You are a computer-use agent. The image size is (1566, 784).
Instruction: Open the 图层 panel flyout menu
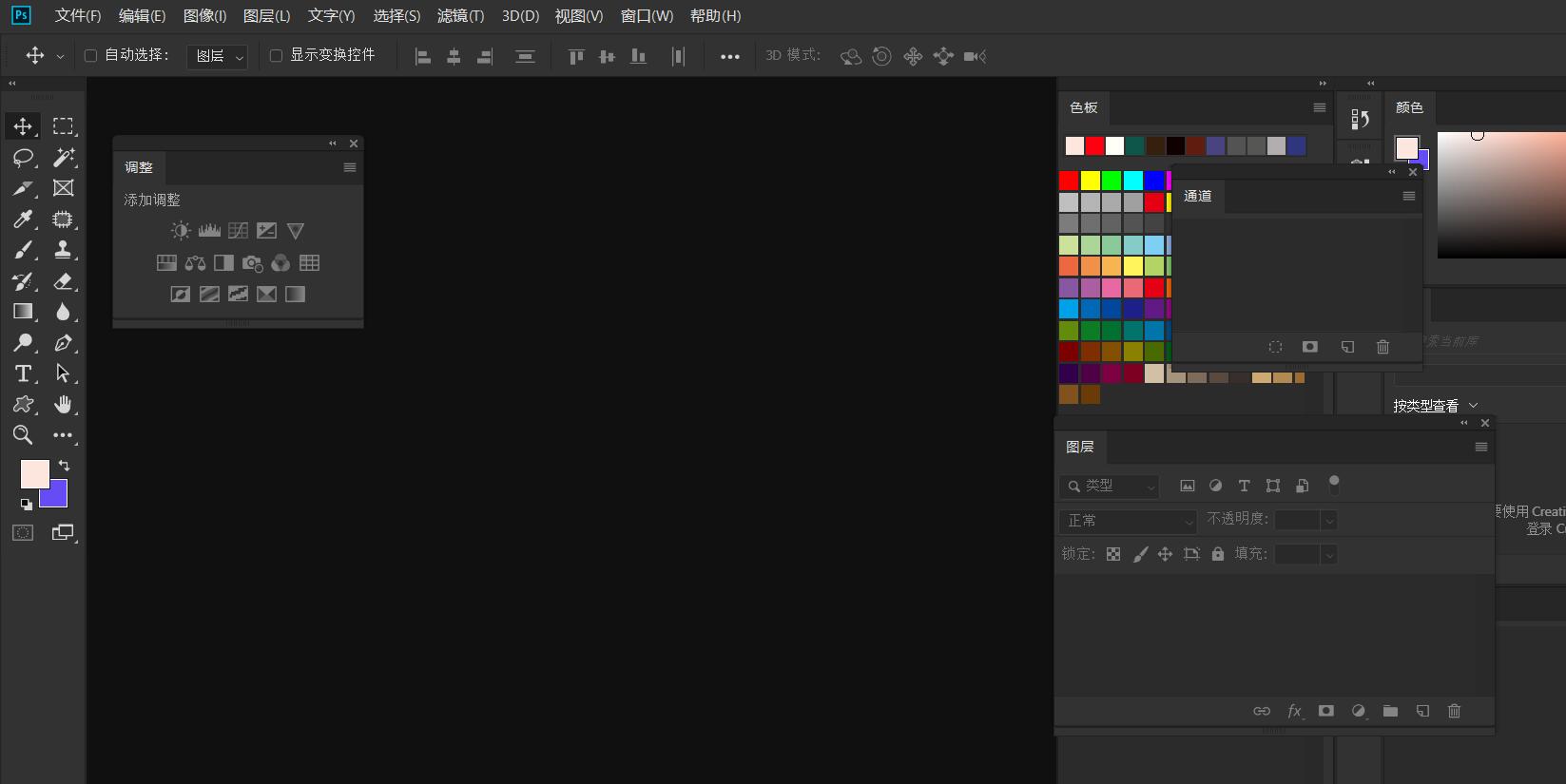click(1480, 447)
